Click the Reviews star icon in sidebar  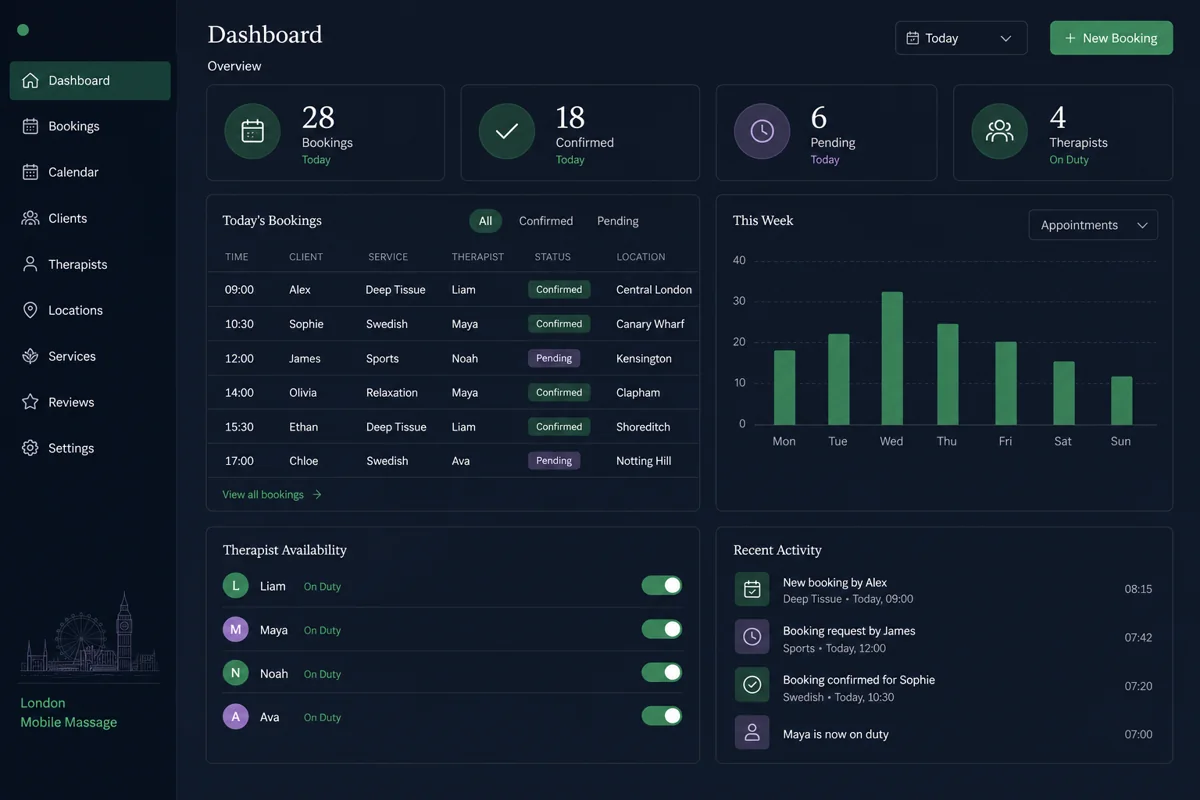click(30, 402)
